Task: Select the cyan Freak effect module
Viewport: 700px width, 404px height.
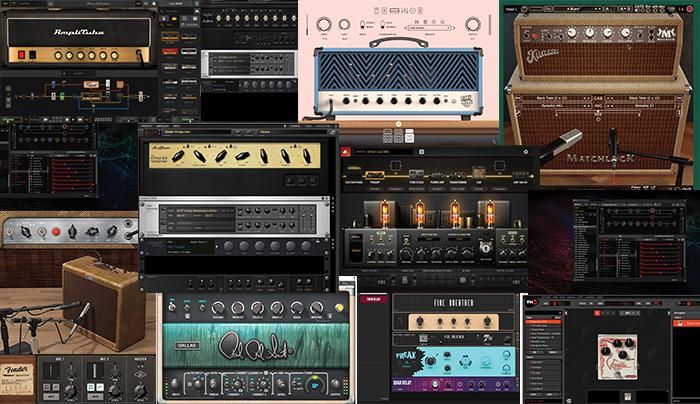Action: point(454,362)
